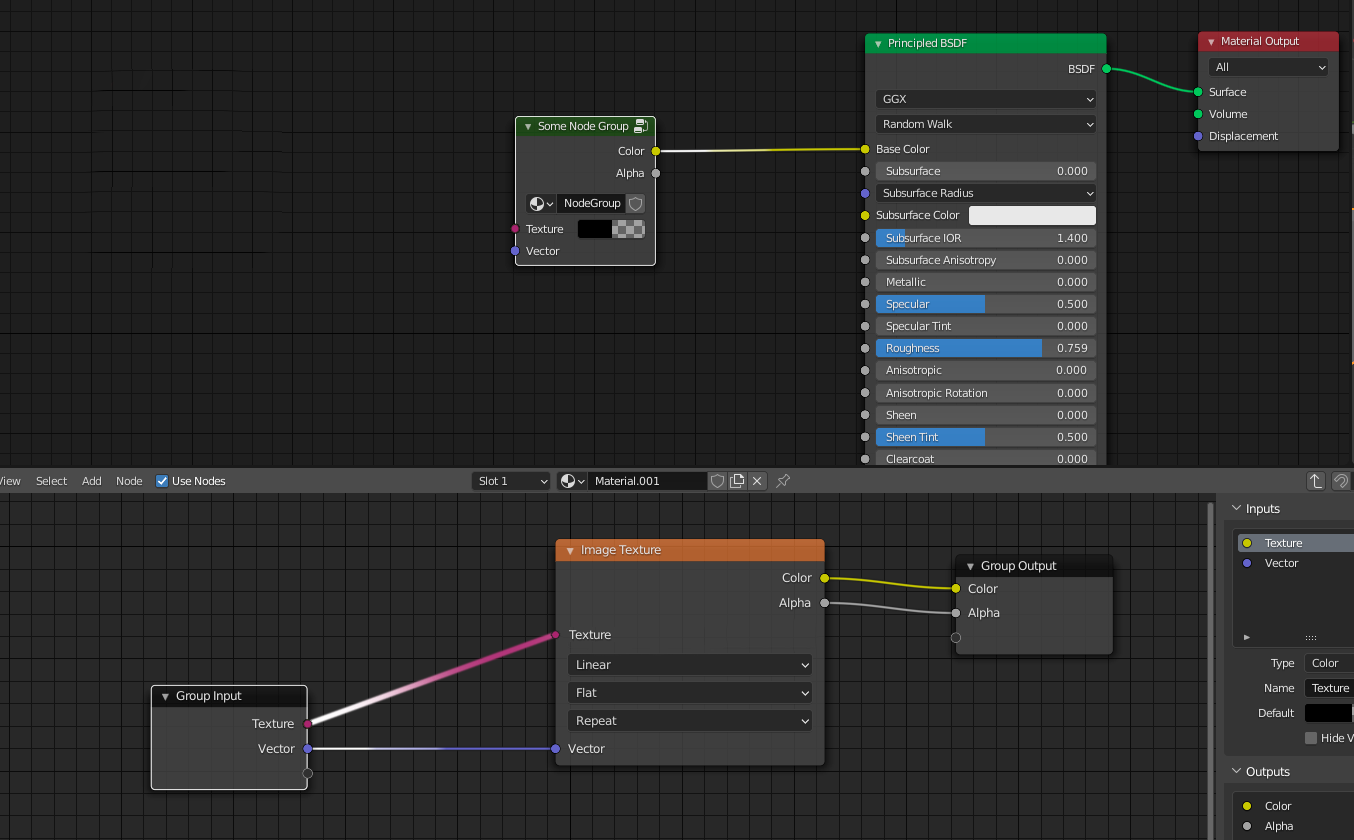Open the All target dropdown on Material Output
The width and height of the screenshot is (1354, 840).
tap(1269, 67)
